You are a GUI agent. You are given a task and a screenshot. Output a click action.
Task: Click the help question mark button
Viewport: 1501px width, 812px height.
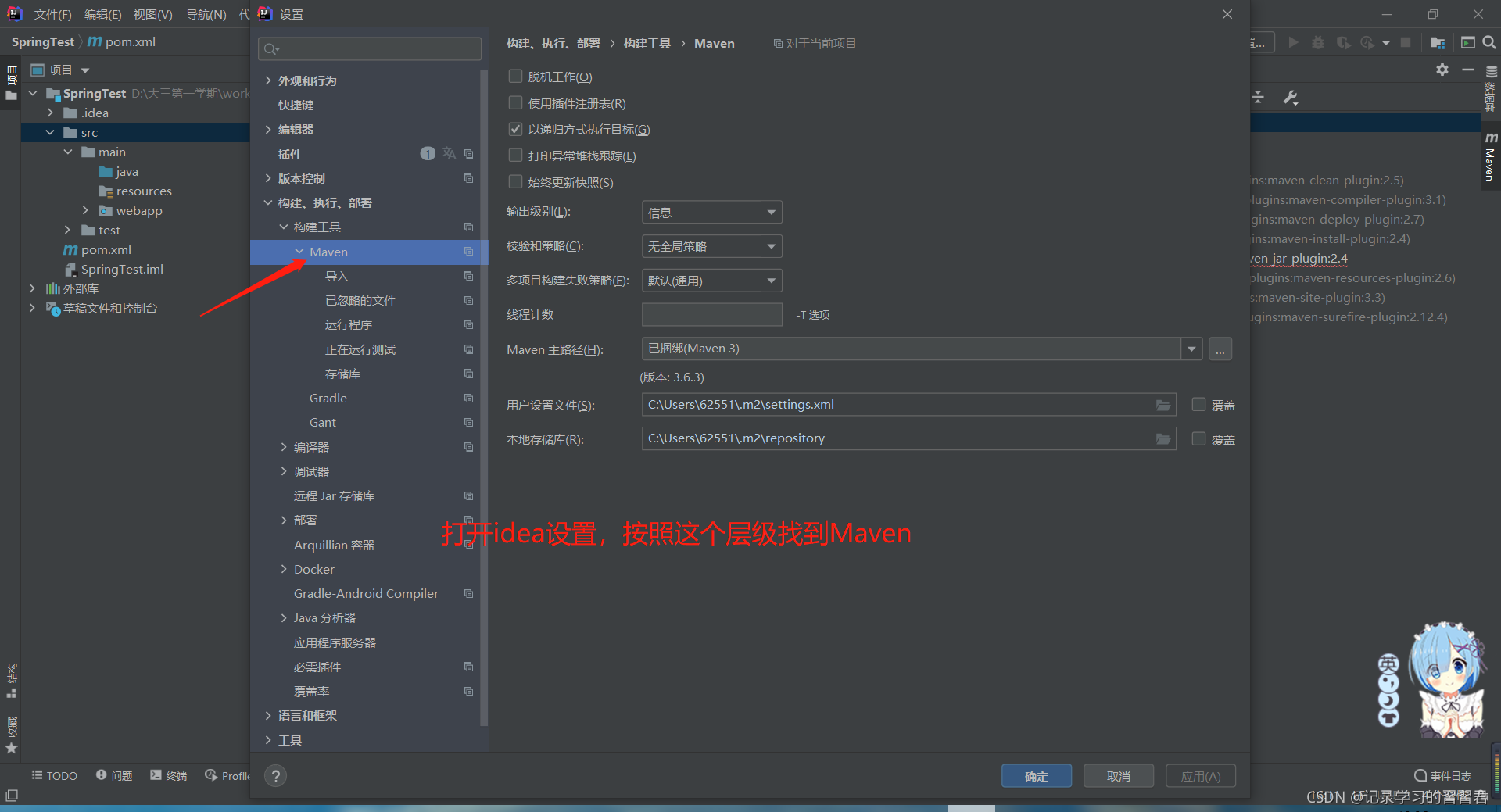click(x=275, y=775)
